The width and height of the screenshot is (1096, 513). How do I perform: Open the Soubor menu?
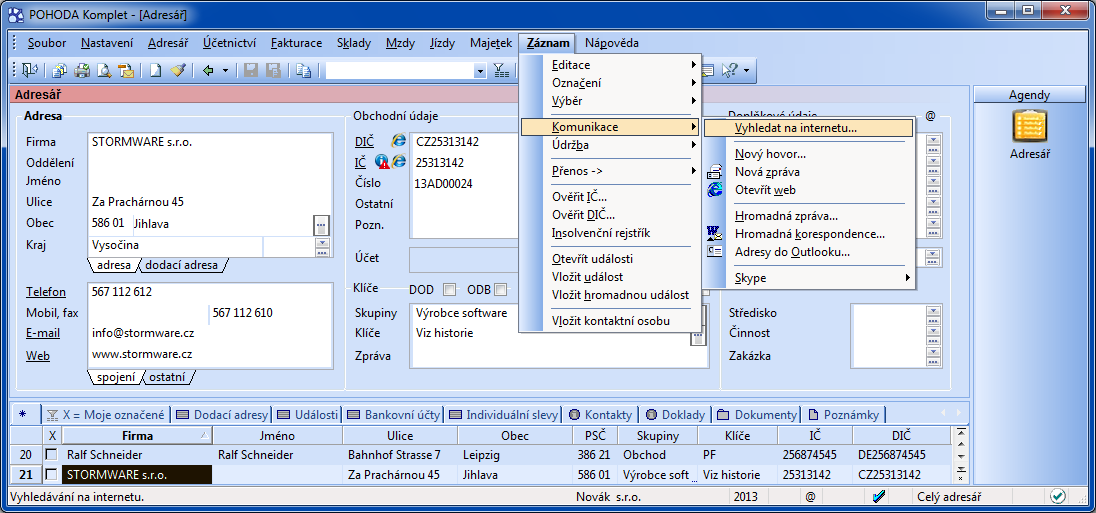(47, 43)
